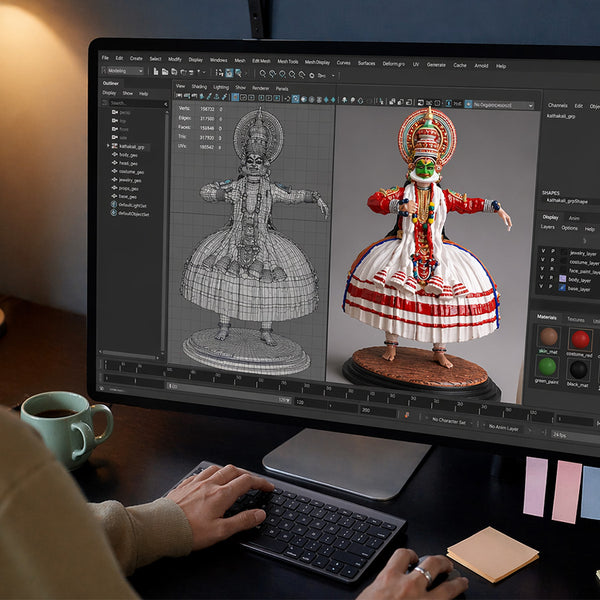Switch to the Anim tab in layer editor
This screenshot has width=600, height=600.
(x=574, y=217)
